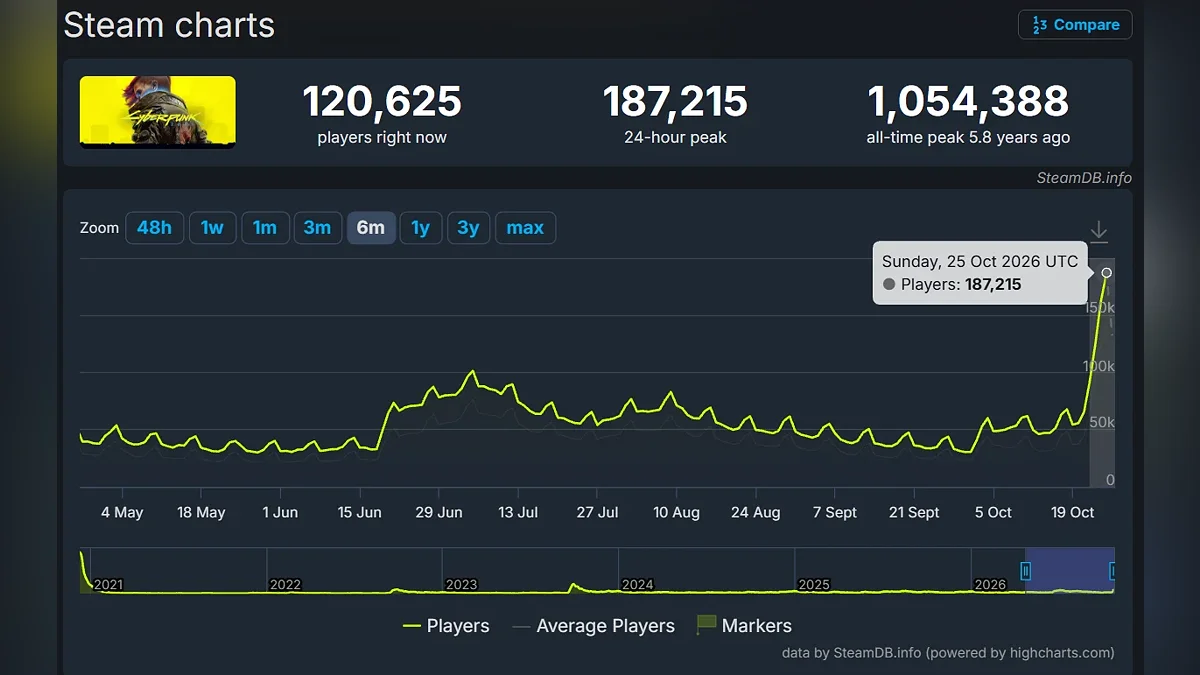Set zoom range to 1m

(265, 228)
